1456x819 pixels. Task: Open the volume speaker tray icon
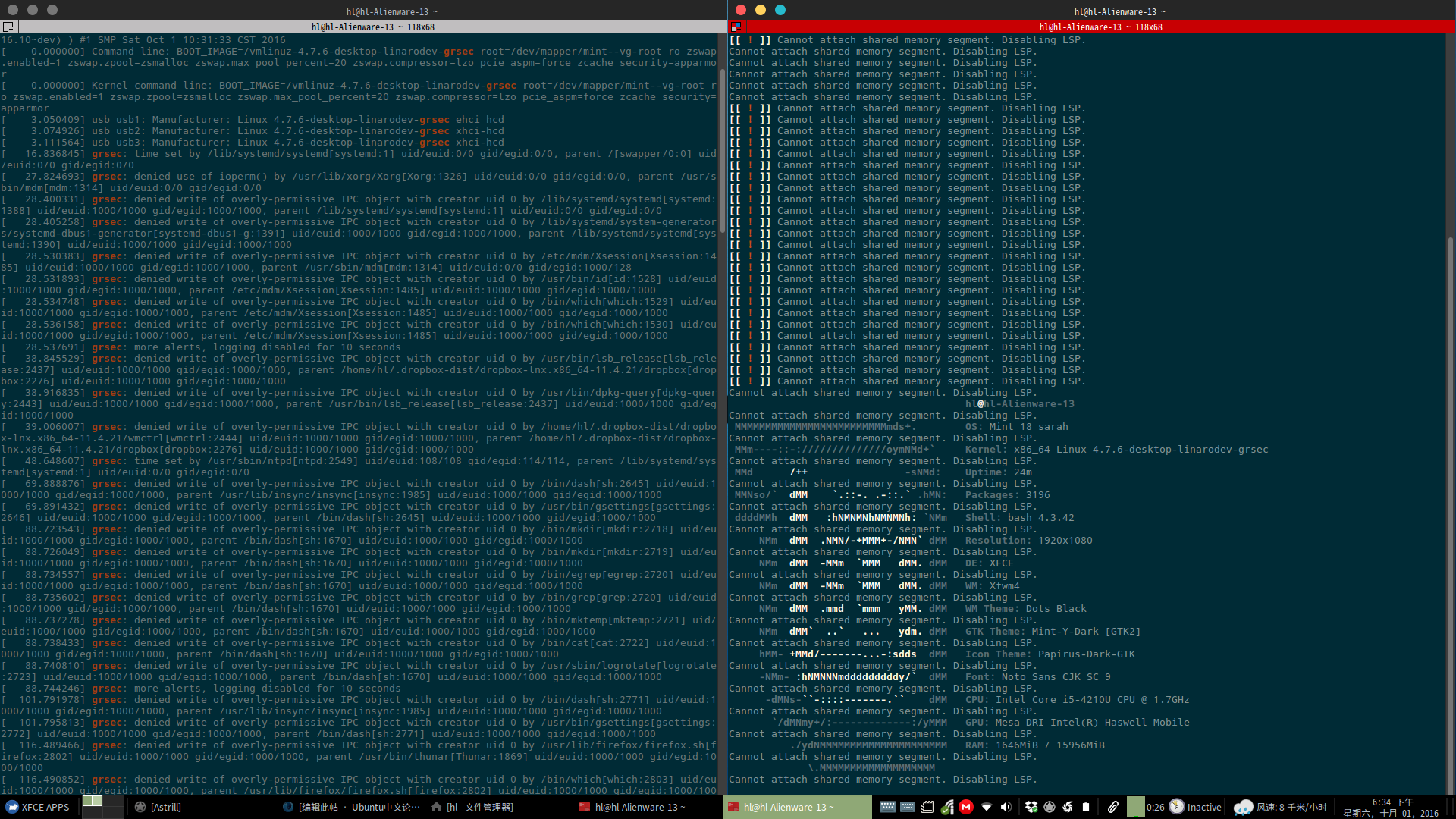pyautogui.click(x=1006, y=807)
